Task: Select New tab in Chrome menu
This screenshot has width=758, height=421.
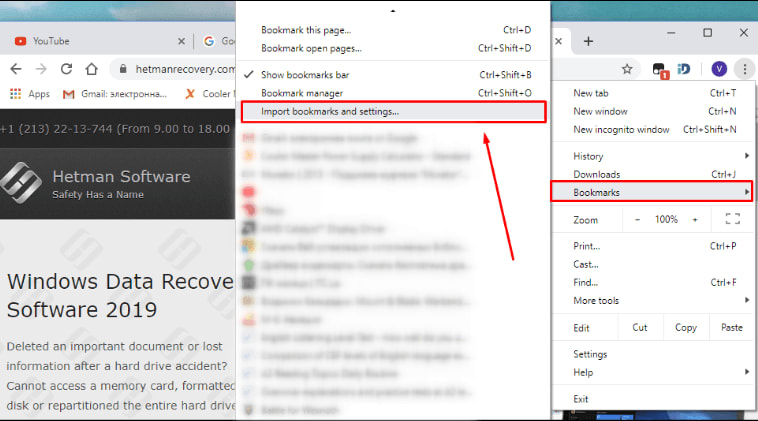Action: point(654,93)
